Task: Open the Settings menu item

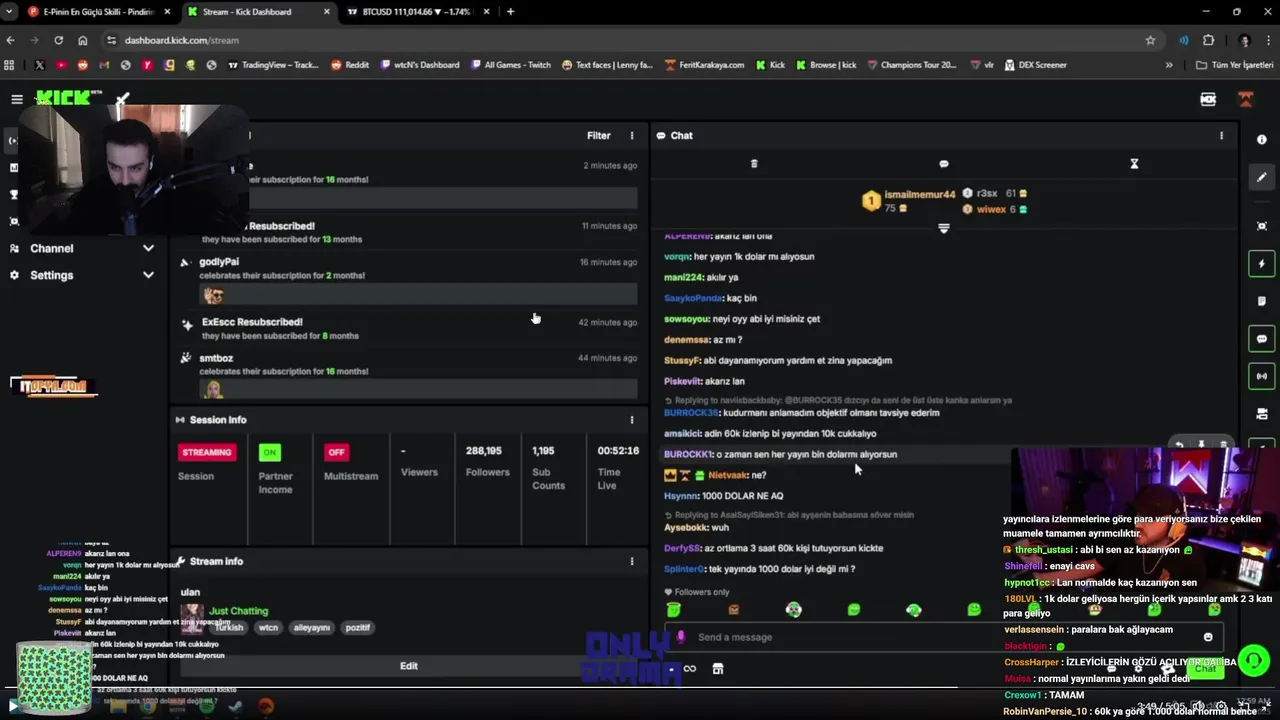Action: coord(80,275)
